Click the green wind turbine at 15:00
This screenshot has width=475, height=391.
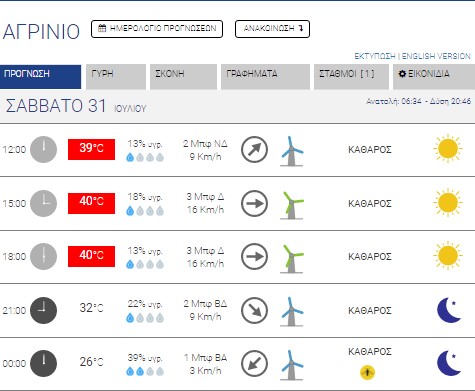click(x=292, y=205)
